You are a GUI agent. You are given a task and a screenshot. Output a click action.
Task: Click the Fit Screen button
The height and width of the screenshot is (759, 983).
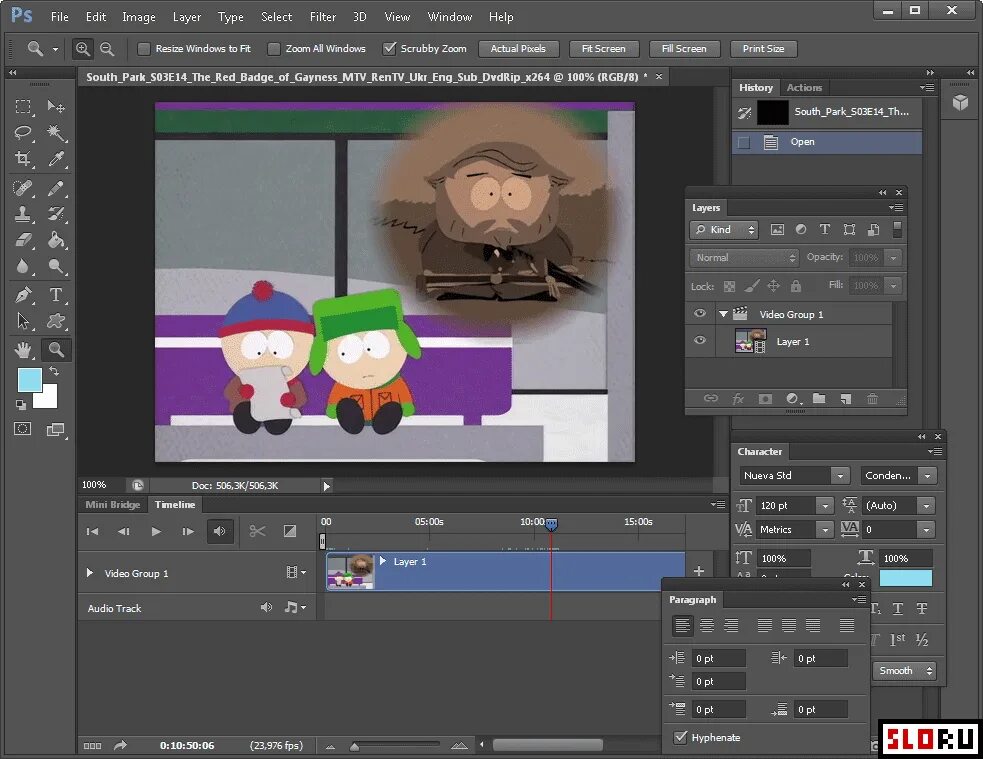[x=604, y=49]
